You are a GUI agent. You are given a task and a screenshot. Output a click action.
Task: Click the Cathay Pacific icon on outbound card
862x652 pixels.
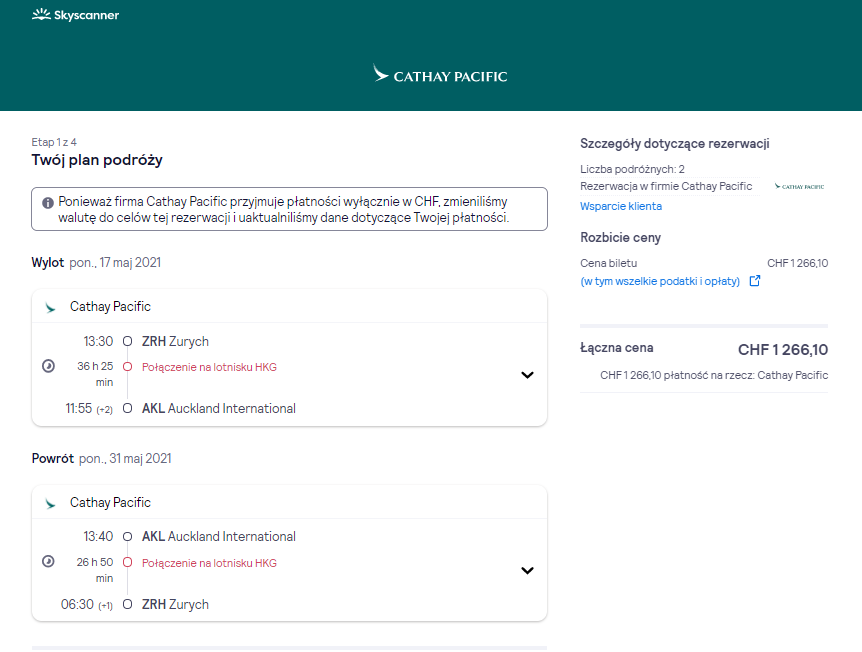tap(50, 307)
